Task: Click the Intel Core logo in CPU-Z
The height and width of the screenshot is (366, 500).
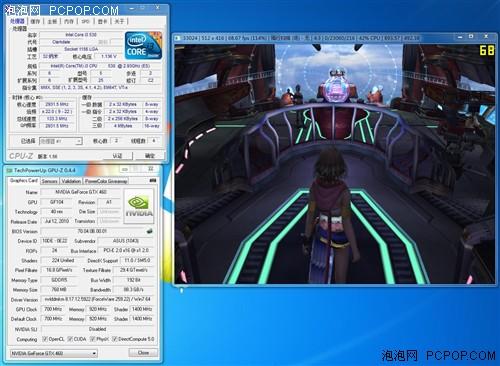Action: [143, 45]
